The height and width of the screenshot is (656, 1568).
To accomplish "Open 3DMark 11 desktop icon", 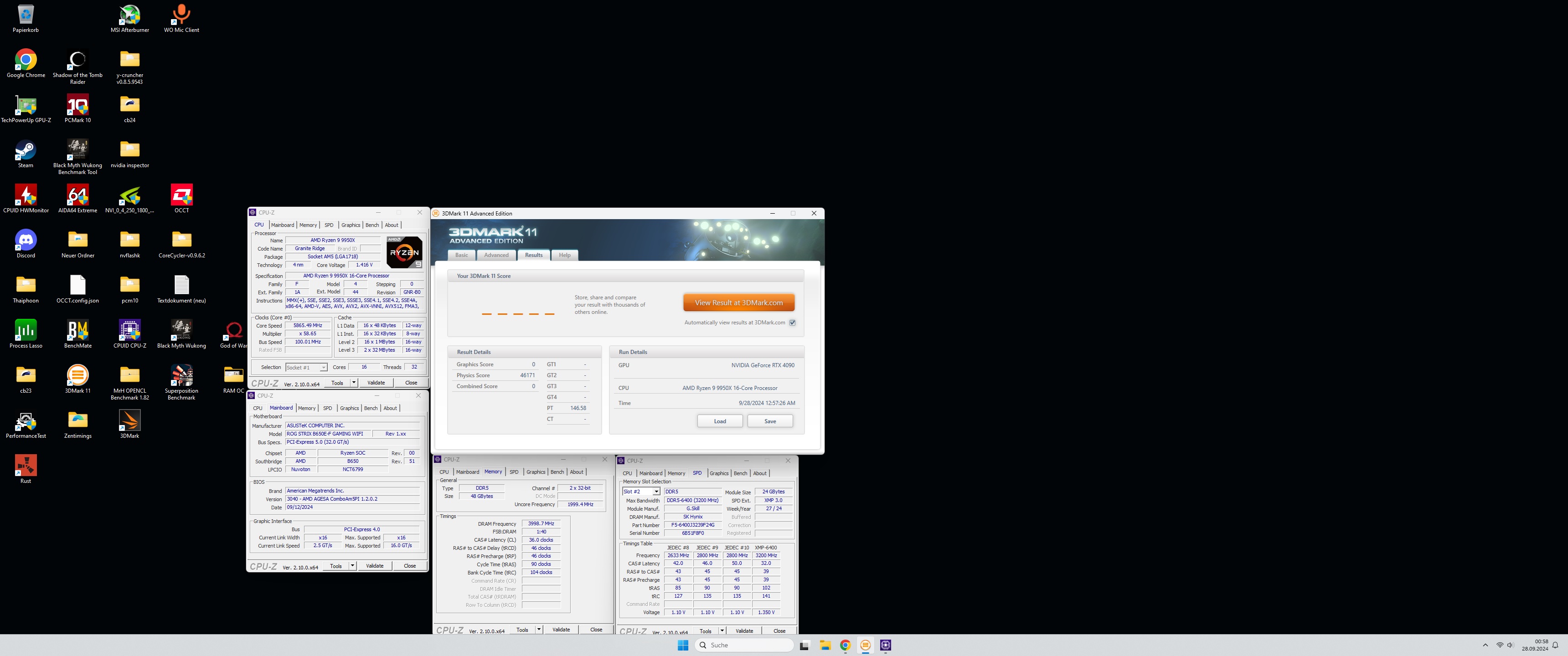I will pyautogui.click(x=77, y=379).
